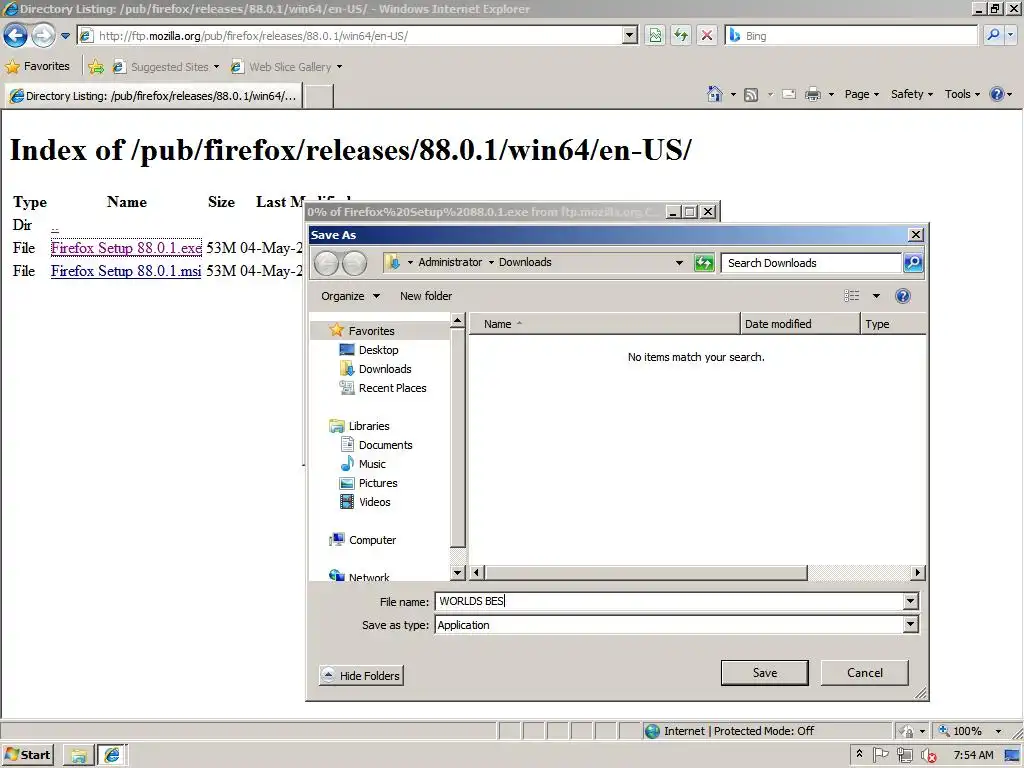The width and height of the screenshot is (1024, 768).
Task: Open the Start menu
Action: coord(27,756)
